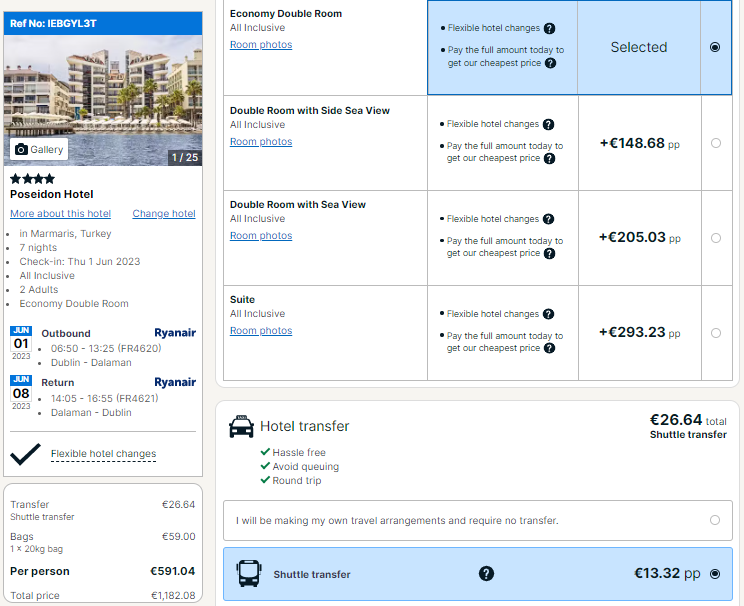Open Room photos for Economy Double Room
The height and width of the screenshot is (606, 744).
(261, 45)
